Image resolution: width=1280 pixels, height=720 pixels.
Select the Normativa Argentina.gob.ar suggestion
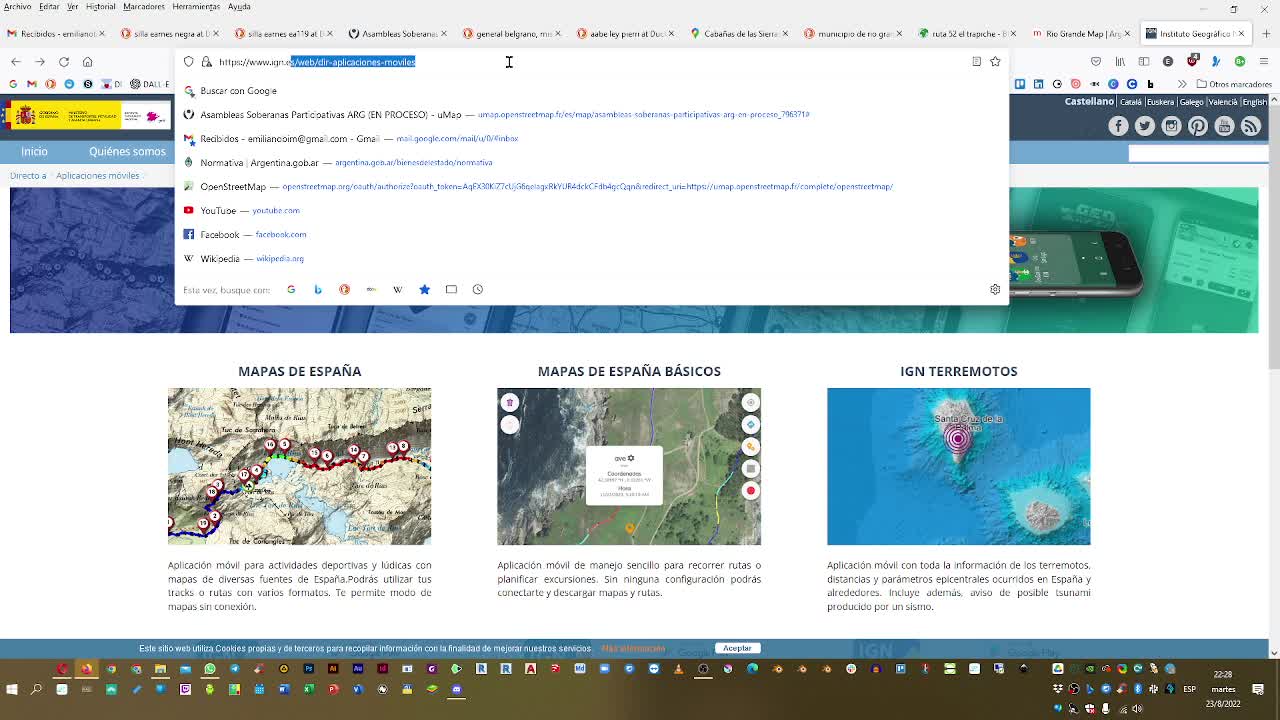point(590,163)
